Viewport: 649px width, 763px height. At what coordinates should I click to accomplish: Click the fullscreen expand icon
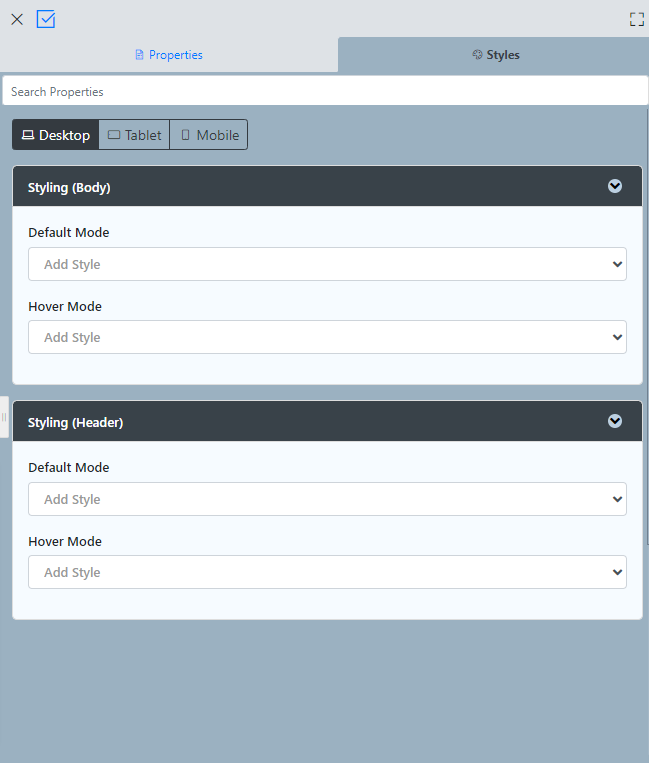636,19
